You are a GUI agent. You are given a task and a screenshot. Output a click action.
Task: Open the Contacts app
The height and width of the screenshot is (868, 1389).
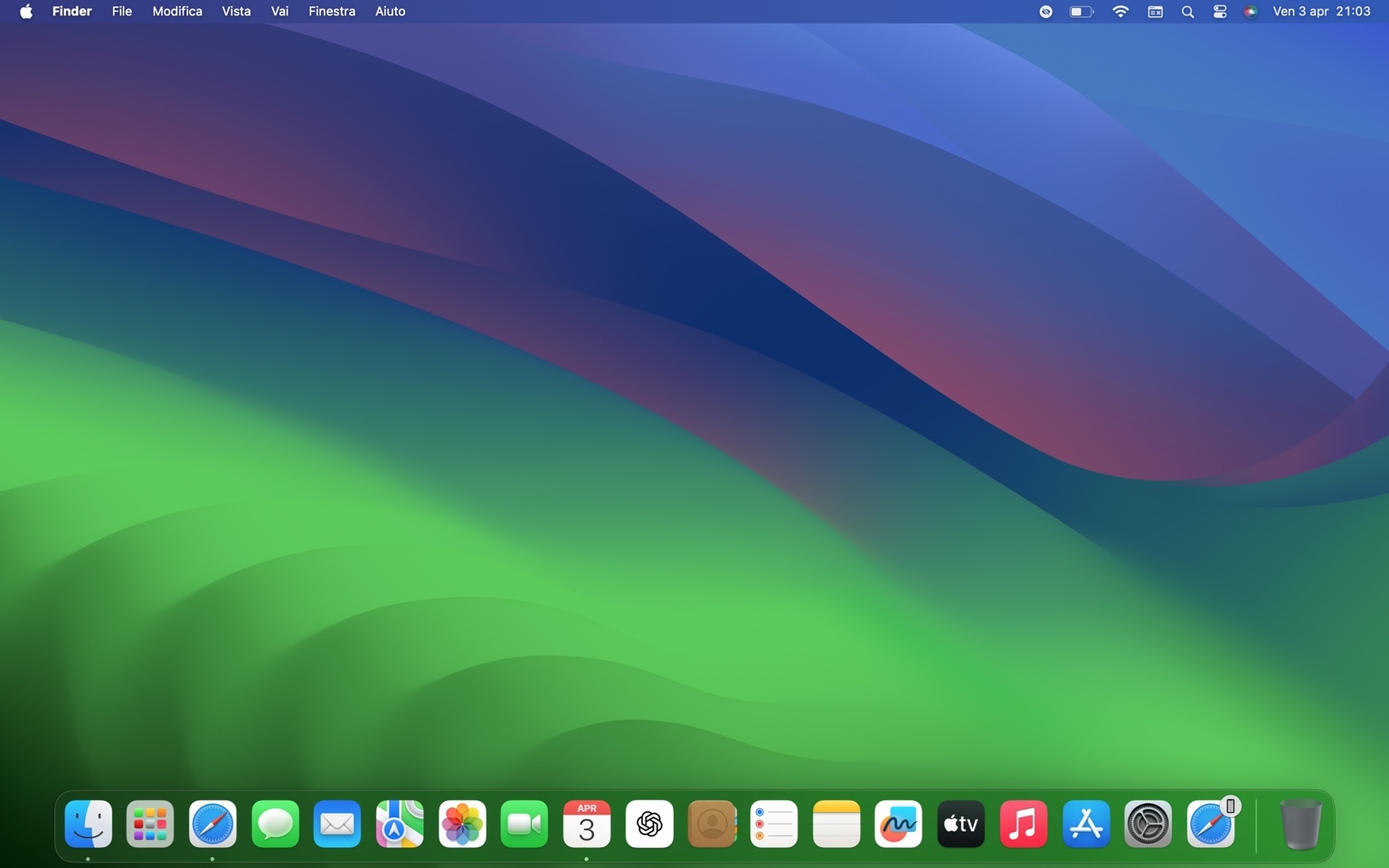(x=711, y=824)
